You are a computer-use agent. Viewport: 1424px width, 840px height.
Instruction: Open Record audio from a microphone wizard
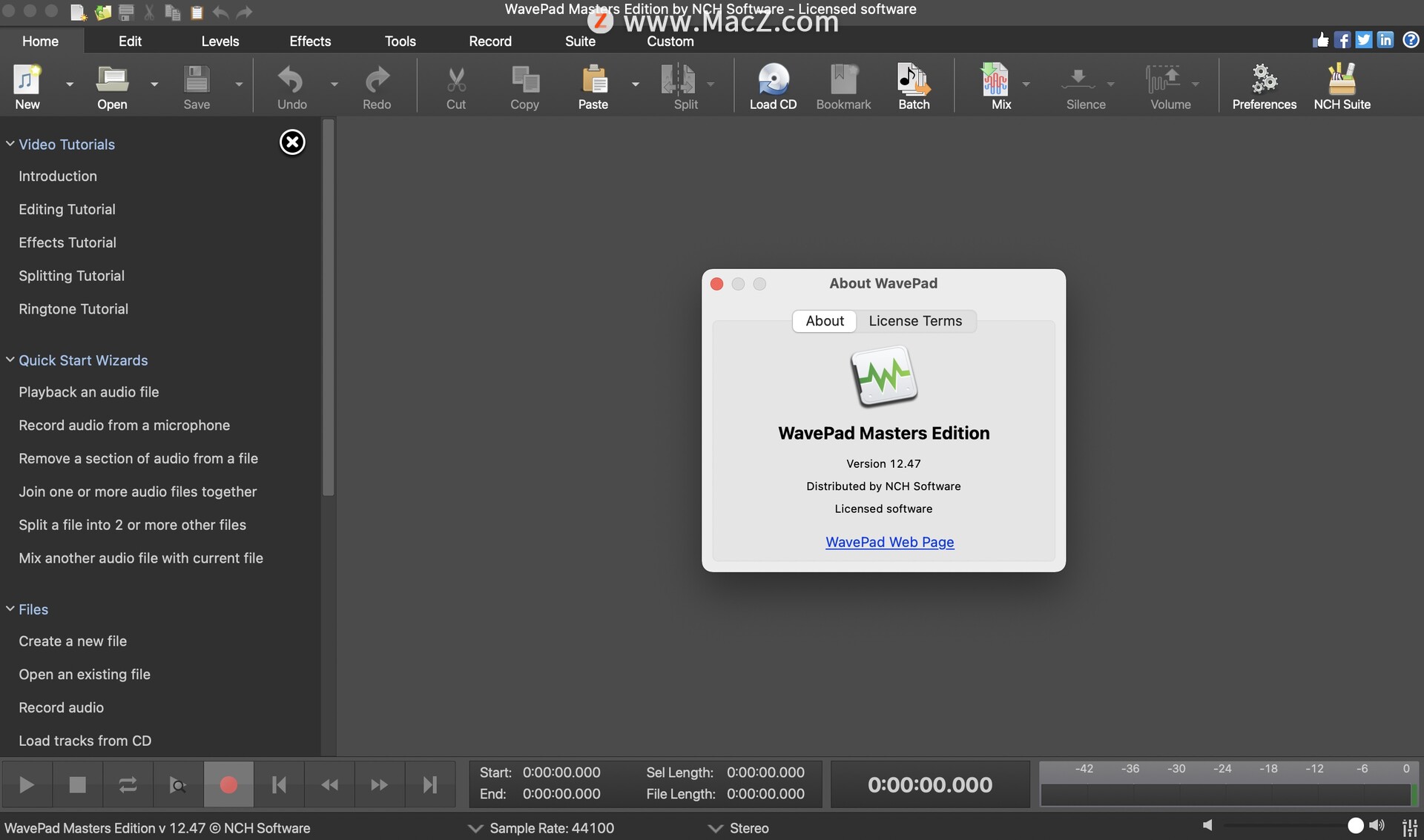(x=125, y=425)
